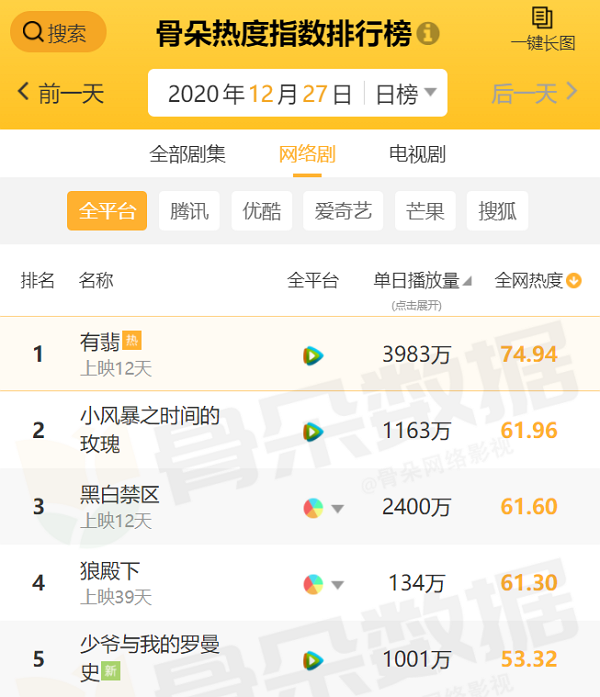
Task: Click the multi-platform pie icon for 狼殿下
Action: 314,584
